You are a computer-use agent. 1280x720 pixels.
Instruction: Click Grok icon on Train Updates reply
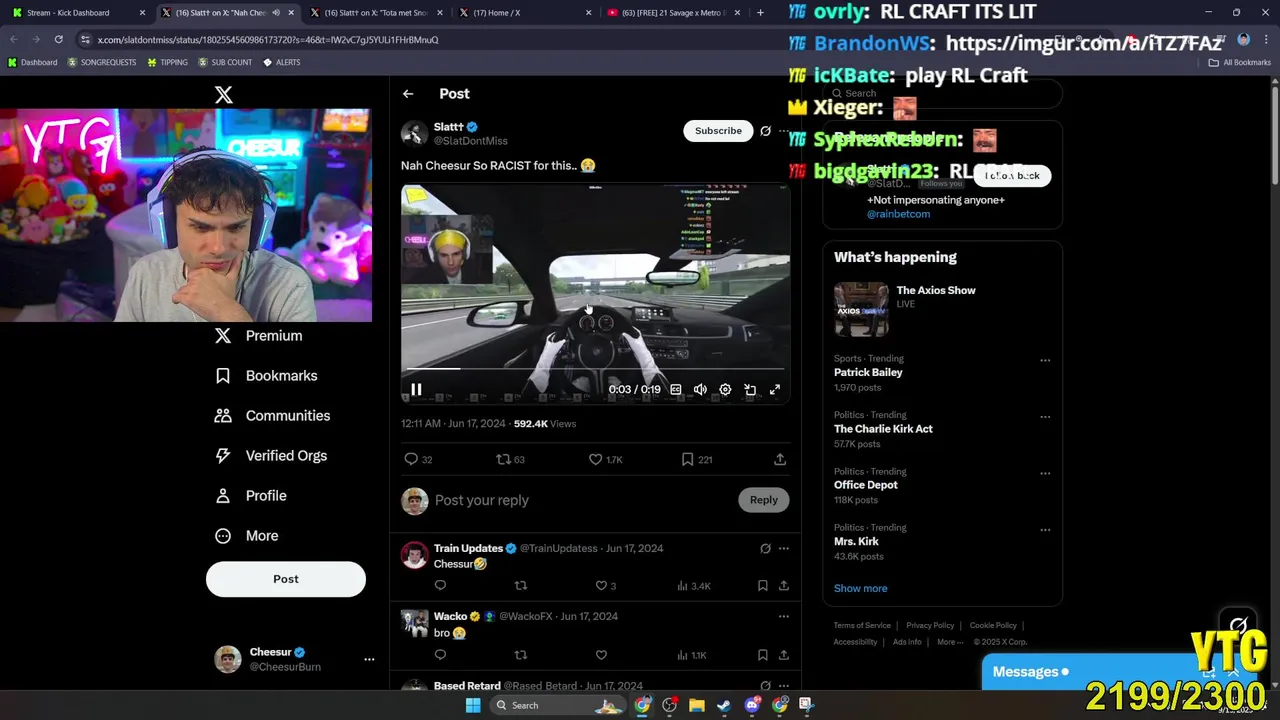tap(765, 548)
